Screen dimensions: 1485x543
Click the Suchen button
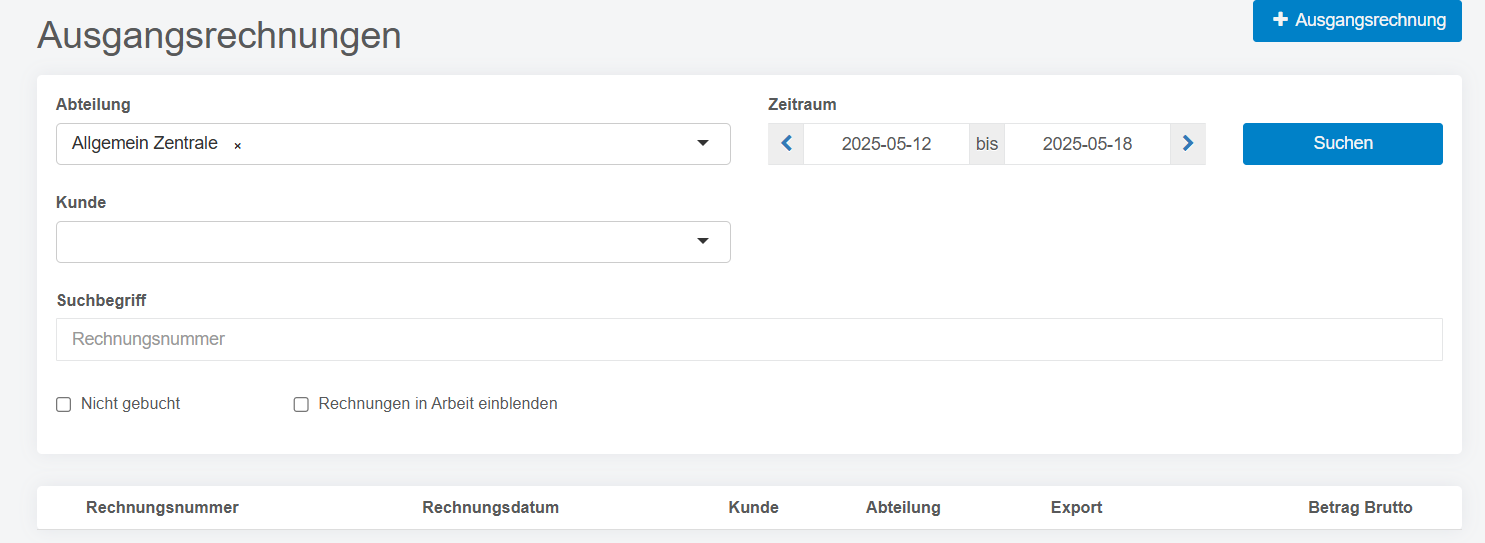1342,144
